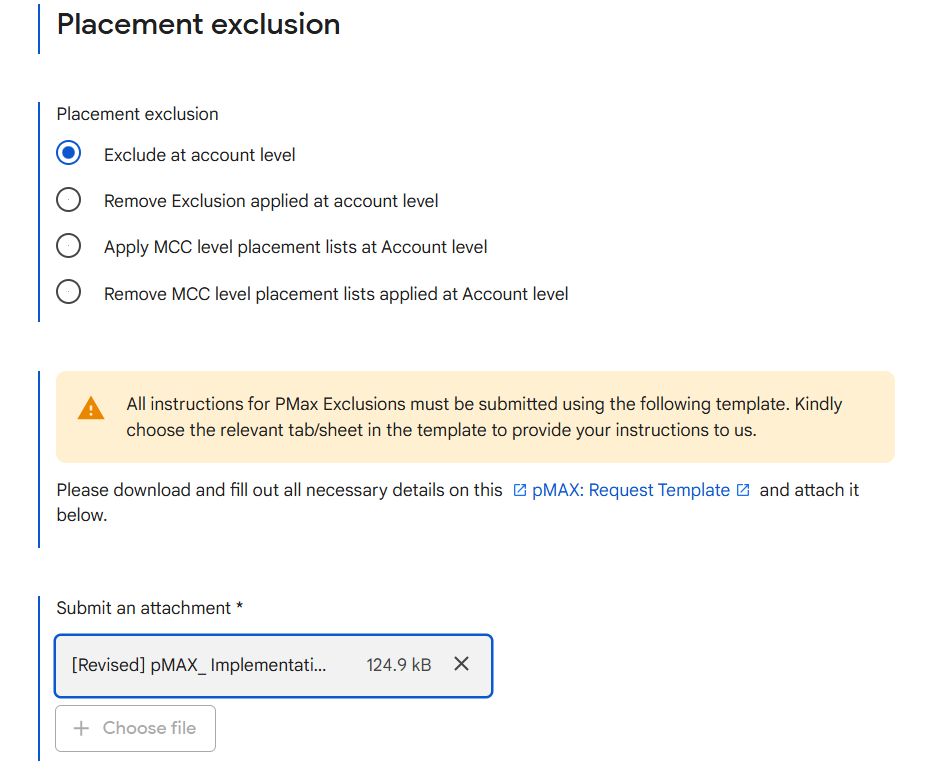Screen dimensions: 937x773
Task: Click the 'Submit an attachment *' field label
Action: (150, 608)
